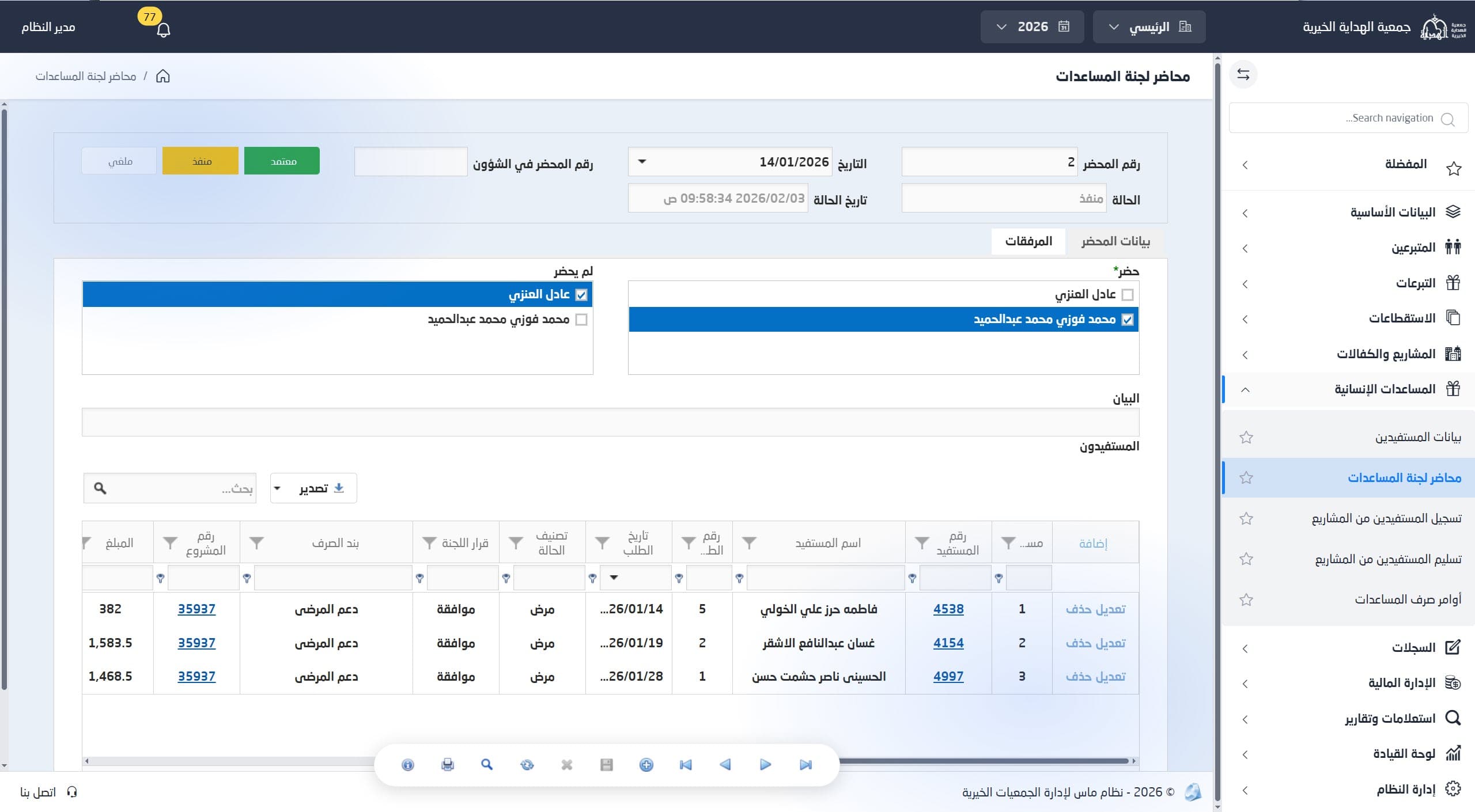Click the save diskette icon
Viewport: 1475px width, 812px height.
[606, 765]
